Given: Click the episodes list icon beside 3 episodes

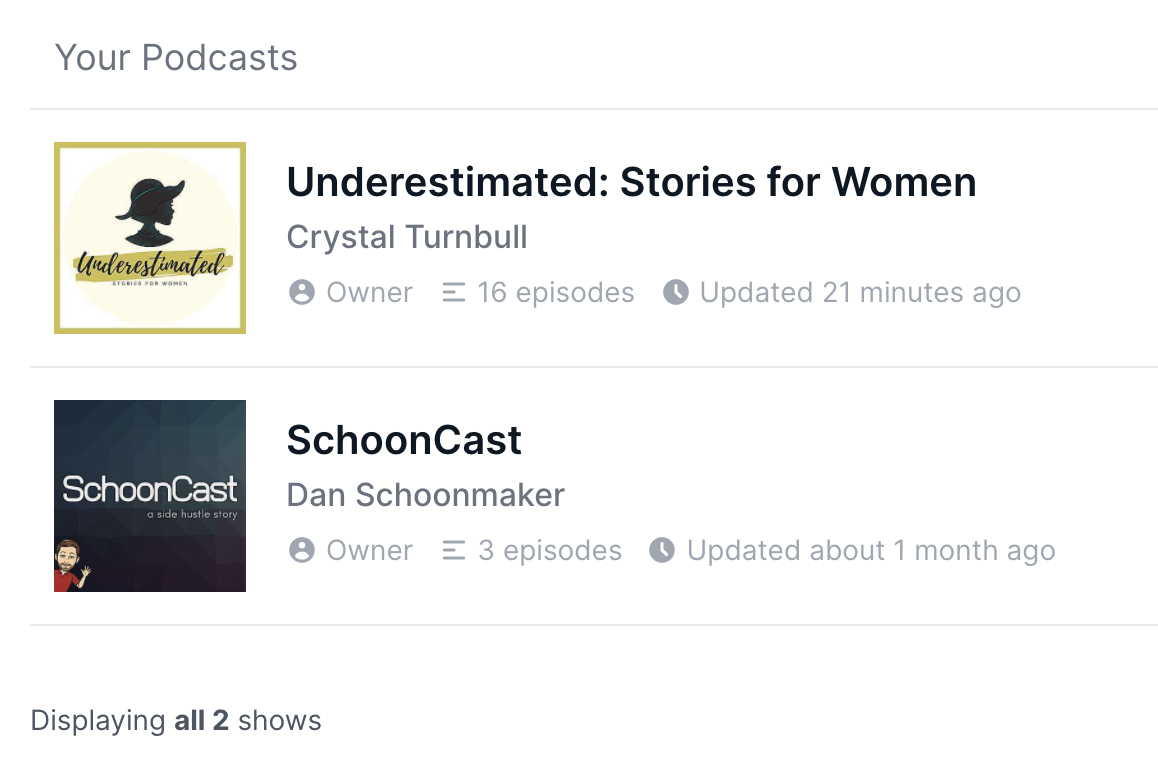Looking at the screenshot, I should tap(454, 551).
